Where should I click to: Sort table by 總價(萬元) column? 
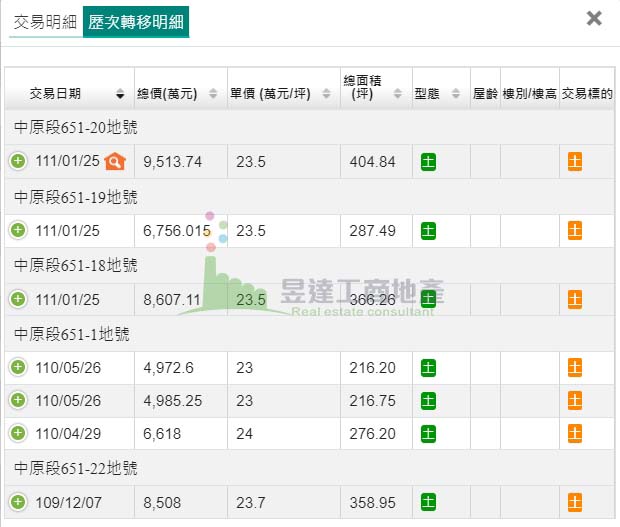(178, 94)
